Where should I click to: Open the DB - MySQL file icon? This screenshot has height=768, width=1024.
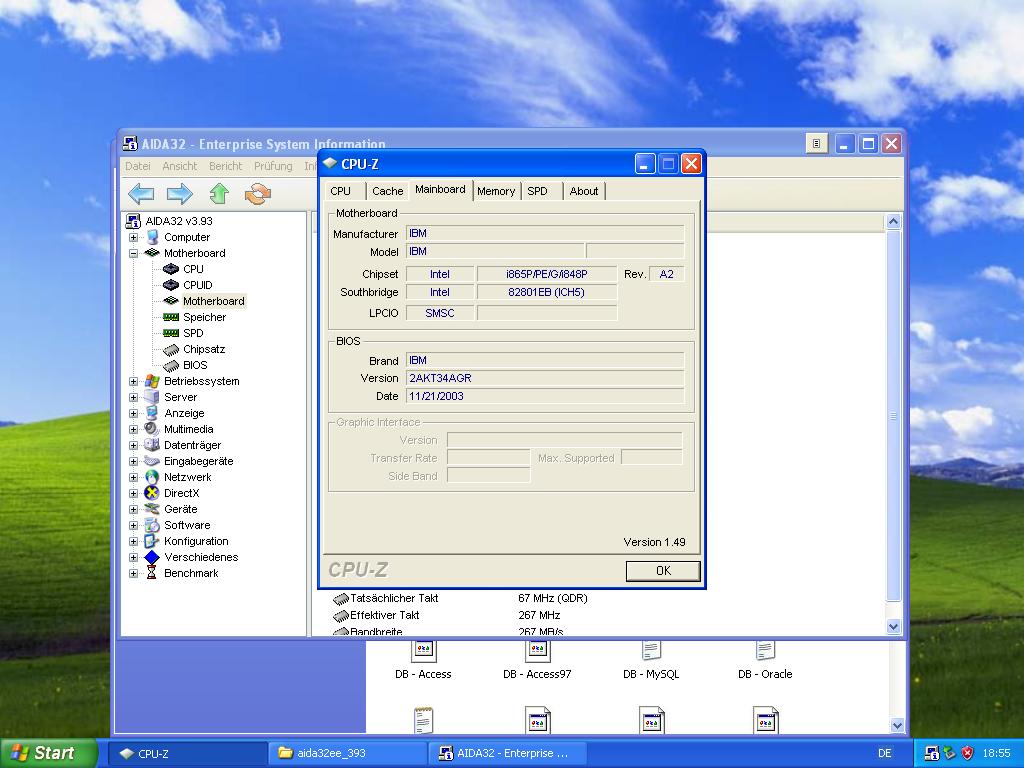tap(651, 653)
